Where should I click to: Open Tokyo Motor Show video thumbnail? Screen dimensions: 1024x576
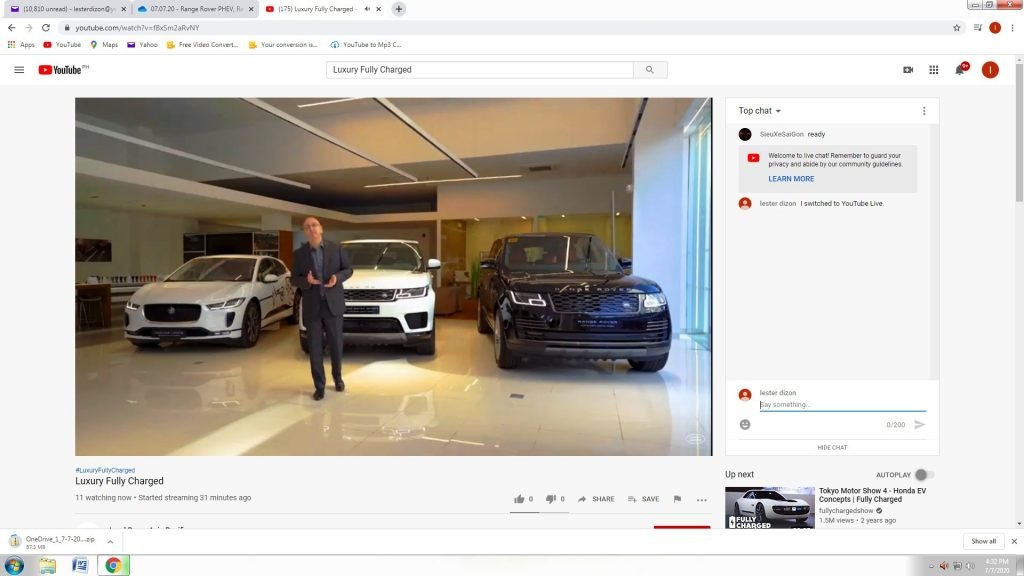tap(769, 507)
